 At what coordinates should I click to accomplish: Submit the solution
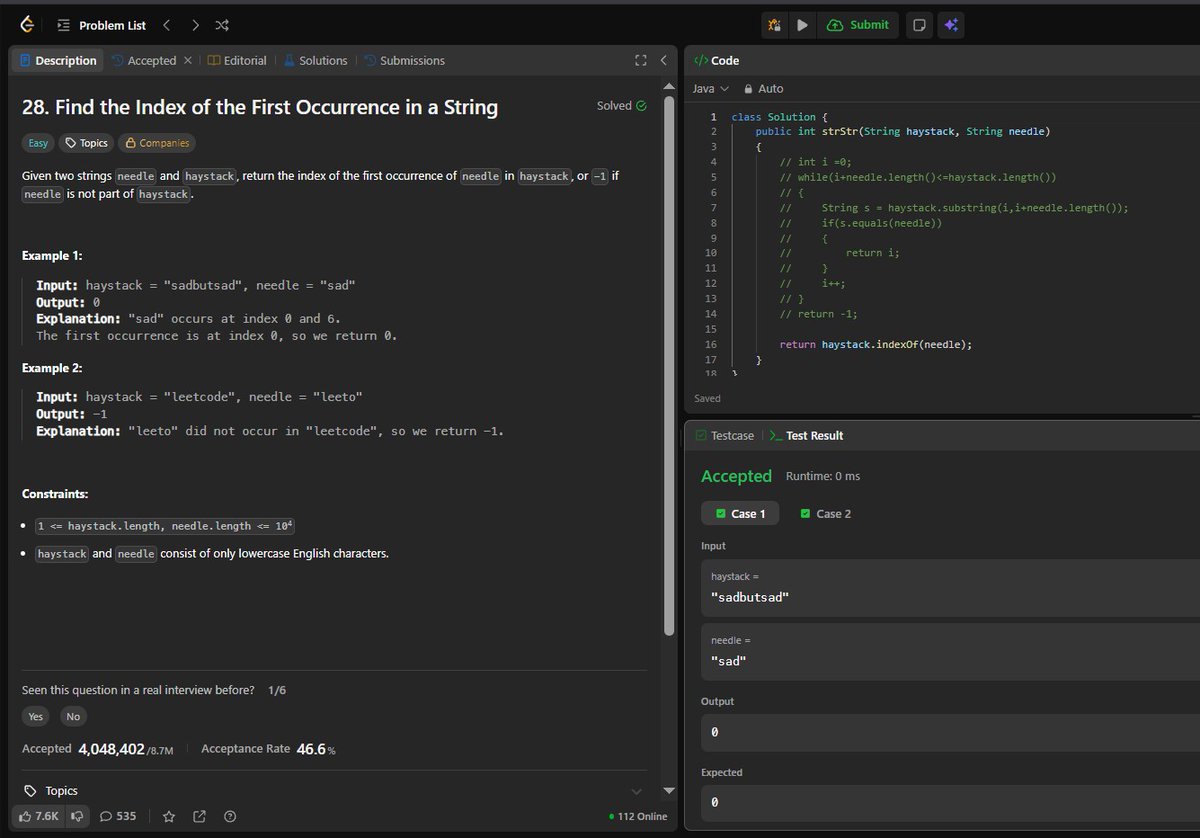[858, 25]
